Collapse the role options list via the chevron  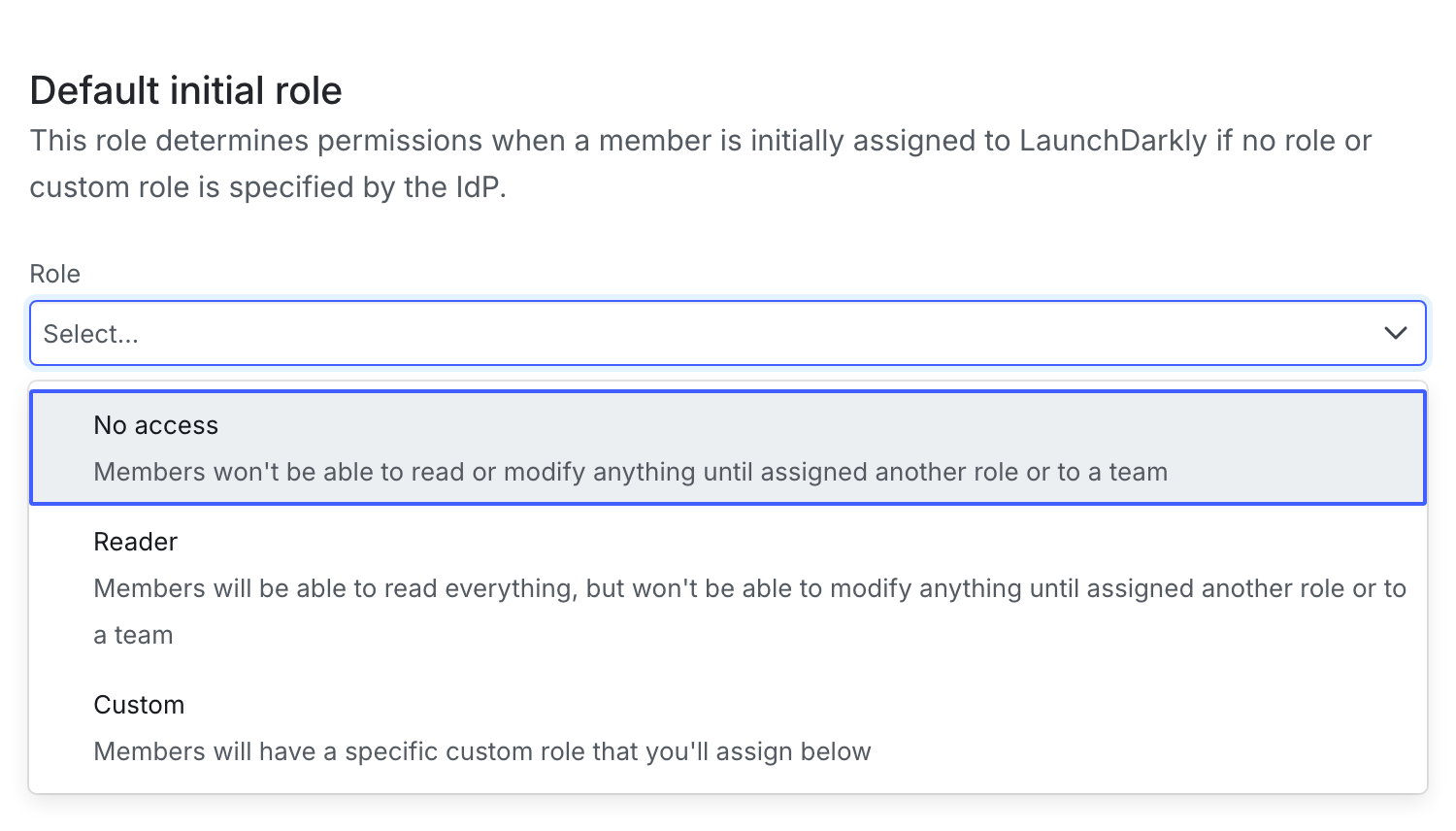click(1395, 333)
